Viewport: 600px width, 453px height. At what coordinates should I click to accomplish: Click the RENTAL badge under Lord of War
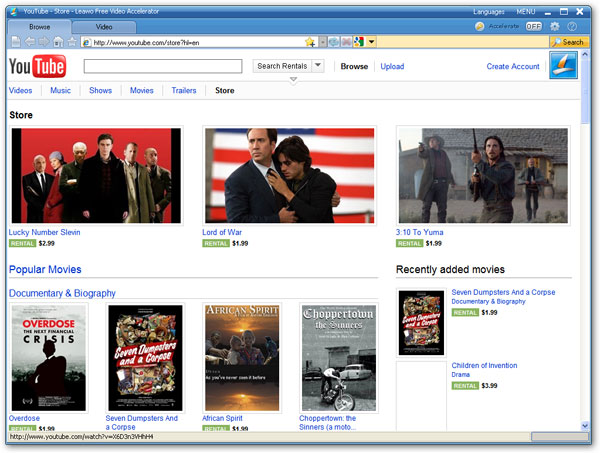216,243
